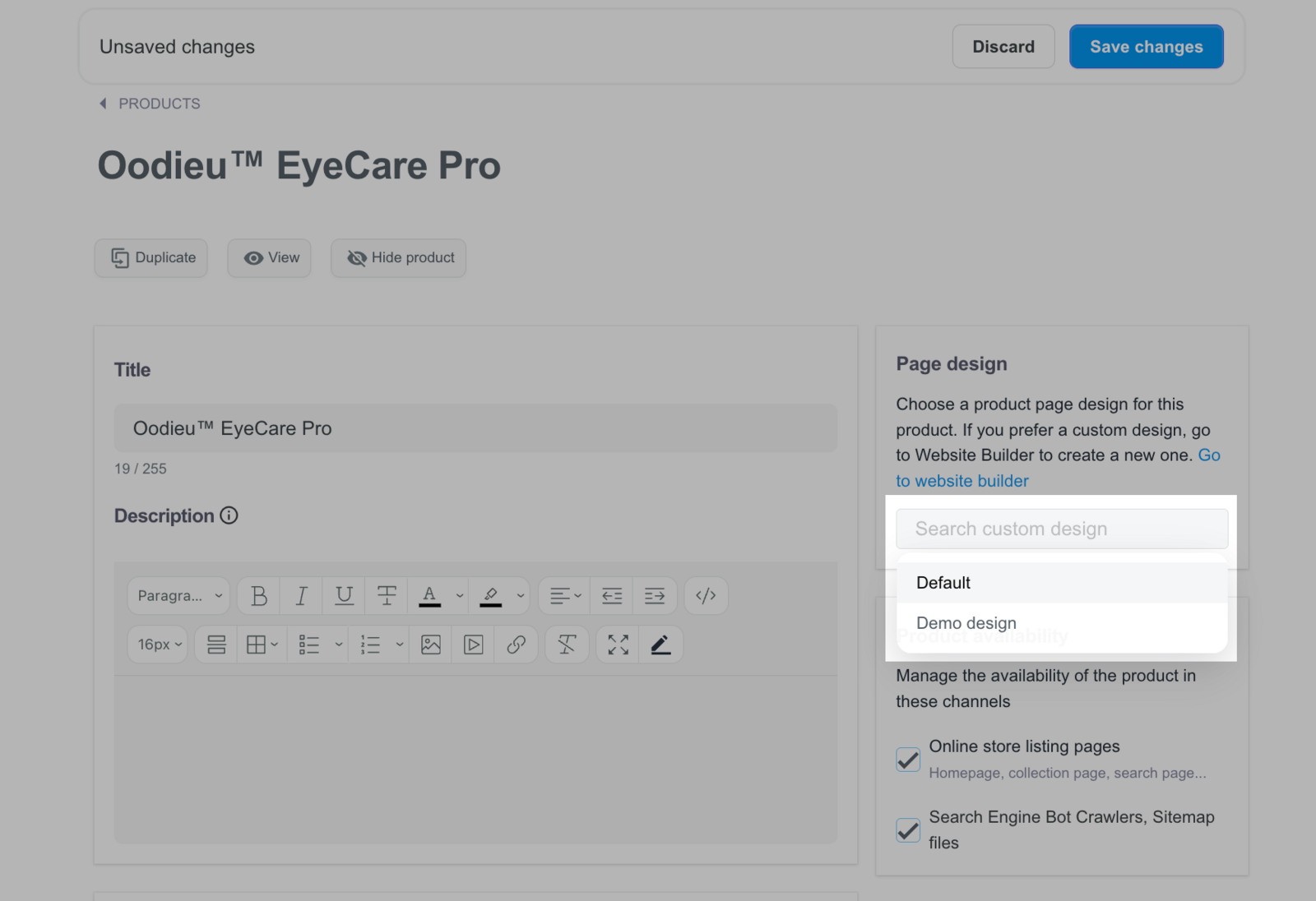Uncheck Online store listing pages
1316x901 pixels.
point(908,759)
